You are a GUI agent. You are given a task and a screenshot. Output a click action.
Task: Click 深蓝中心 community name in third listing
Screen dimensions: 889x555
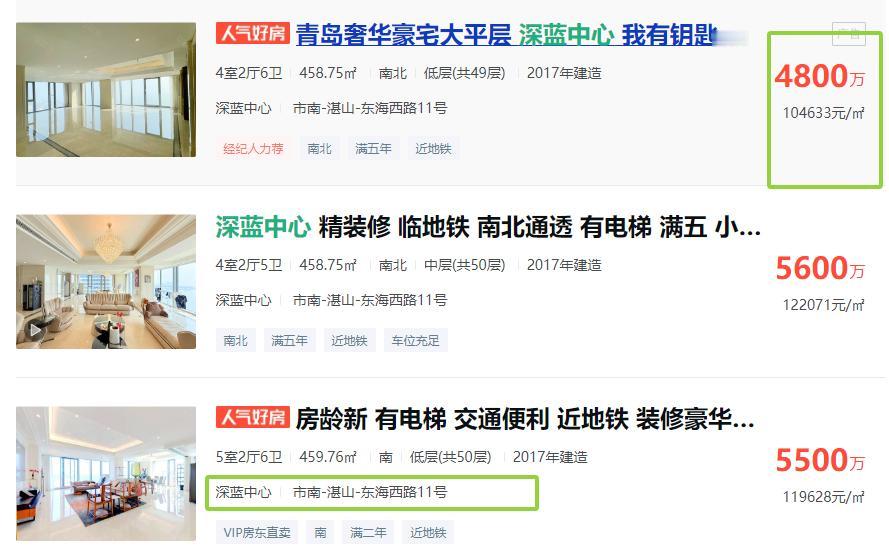point(243,492)
